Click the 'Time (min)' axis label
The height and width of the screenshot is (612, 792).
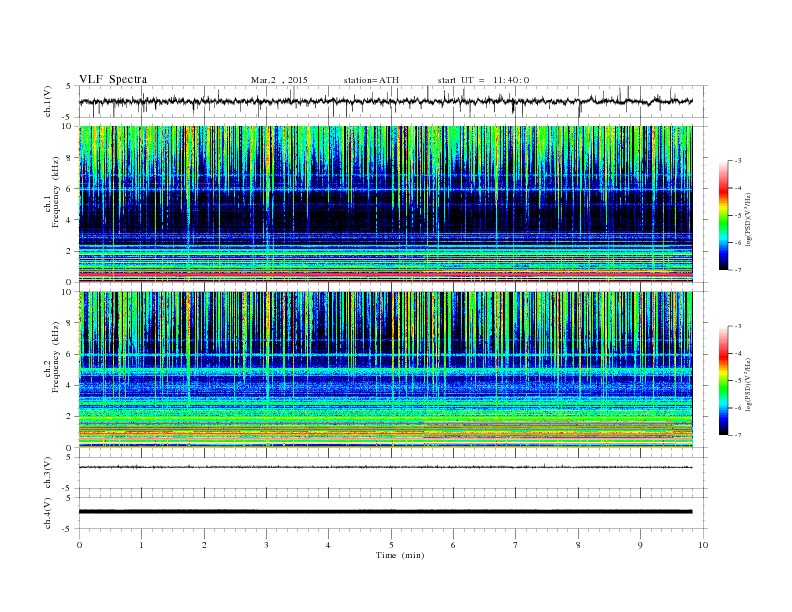400,555
